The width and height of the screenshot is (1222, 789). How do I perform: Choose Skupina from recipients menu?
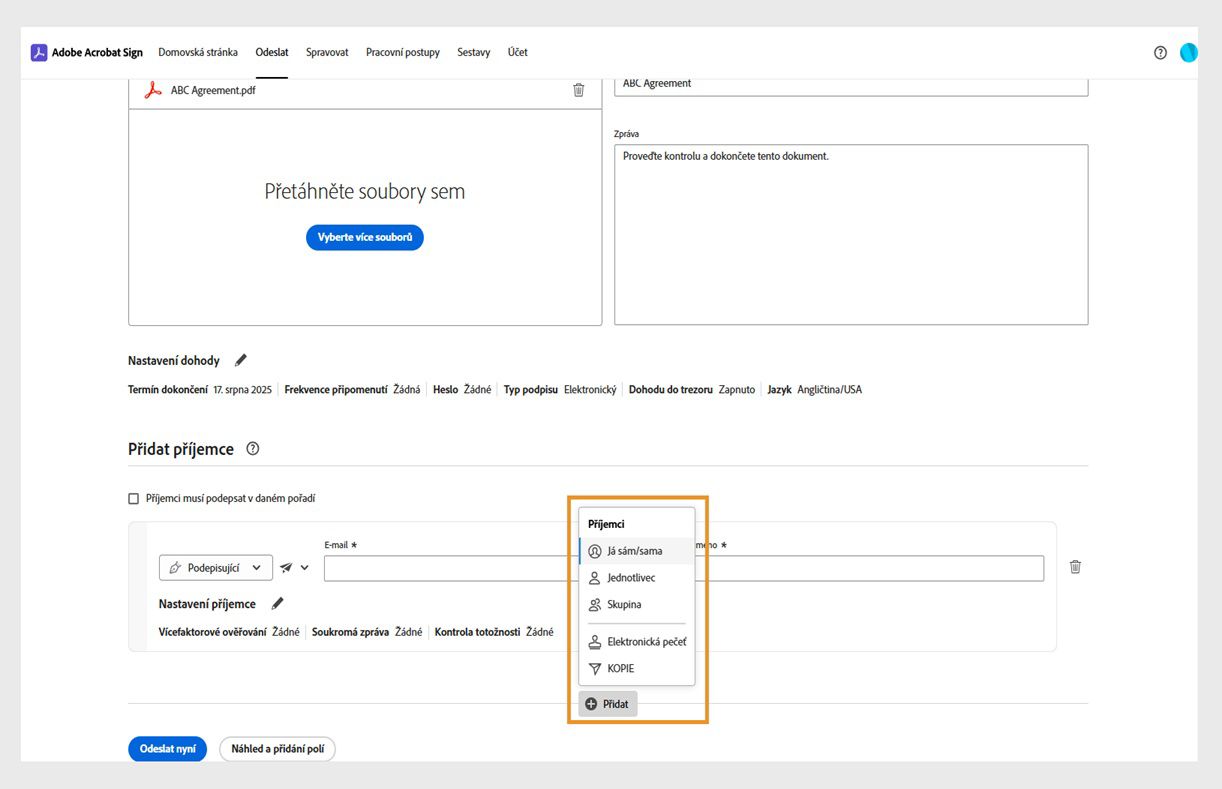636,605
